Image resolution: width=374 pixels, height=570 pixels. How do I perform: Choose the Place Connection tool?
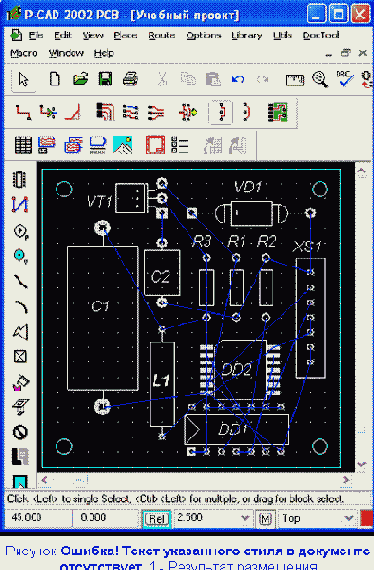pyautogui.click(x=20, y=205)
